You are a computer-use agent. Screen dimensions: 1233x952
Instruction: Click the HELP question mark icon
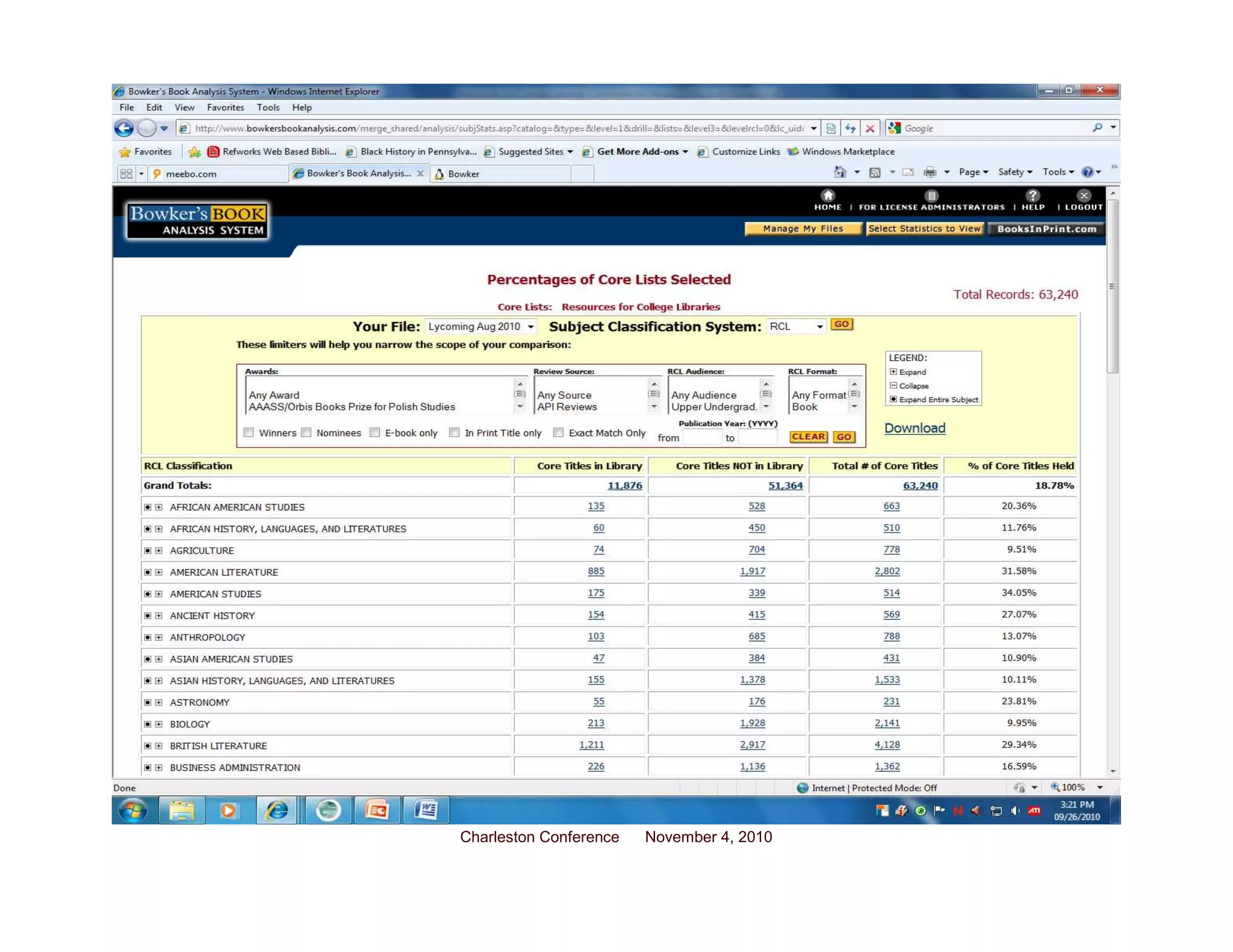tap(1033, 196)
